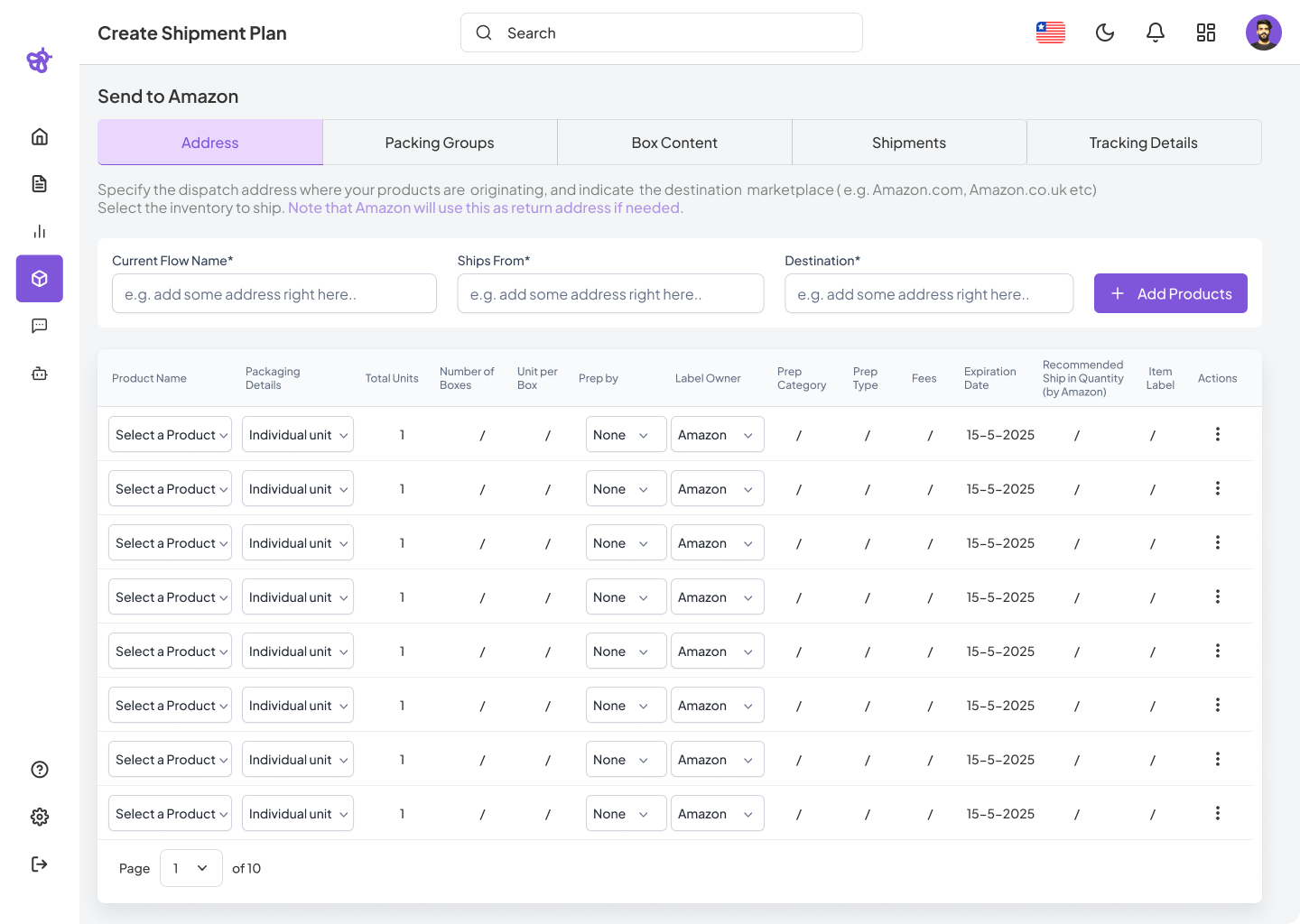Click the notifications bell icon

tap(1156, 33)
